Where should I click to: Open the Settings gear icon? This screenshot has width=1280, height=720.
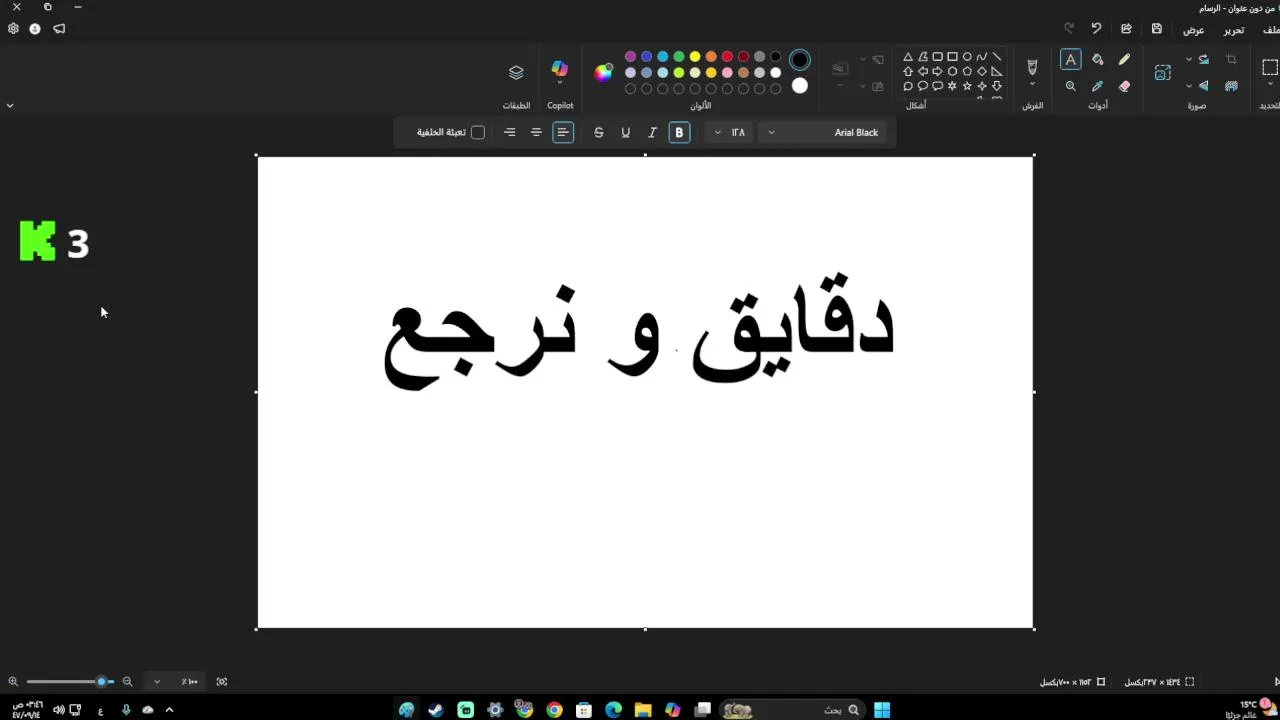point(13,29)
